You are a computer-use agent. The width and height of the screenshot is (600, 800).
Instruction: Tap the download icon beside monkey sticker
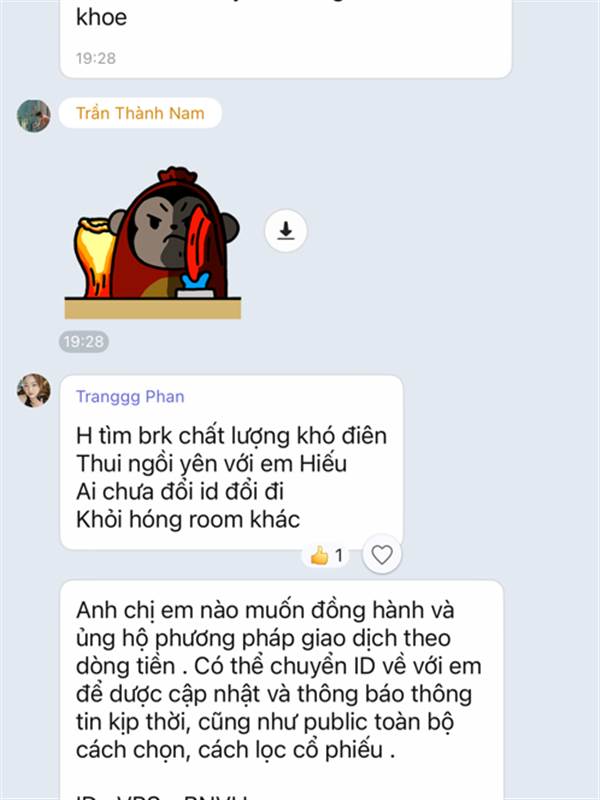point(286,231)
